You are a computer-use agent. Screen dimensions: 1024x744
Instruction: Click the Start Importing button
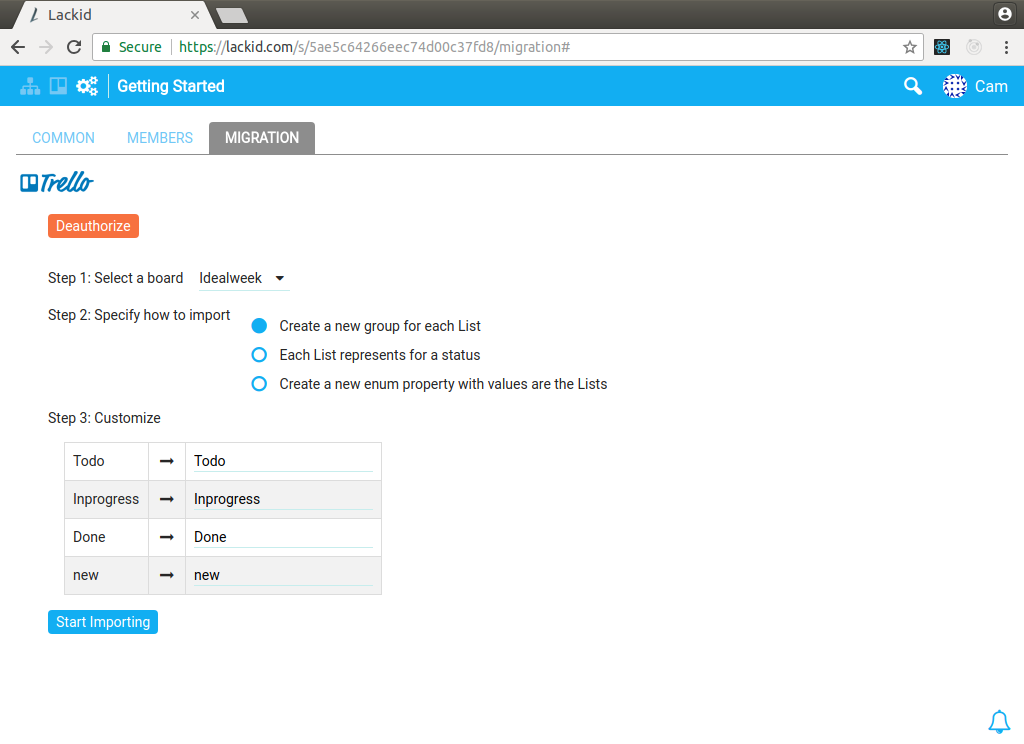tap(103, 622)
